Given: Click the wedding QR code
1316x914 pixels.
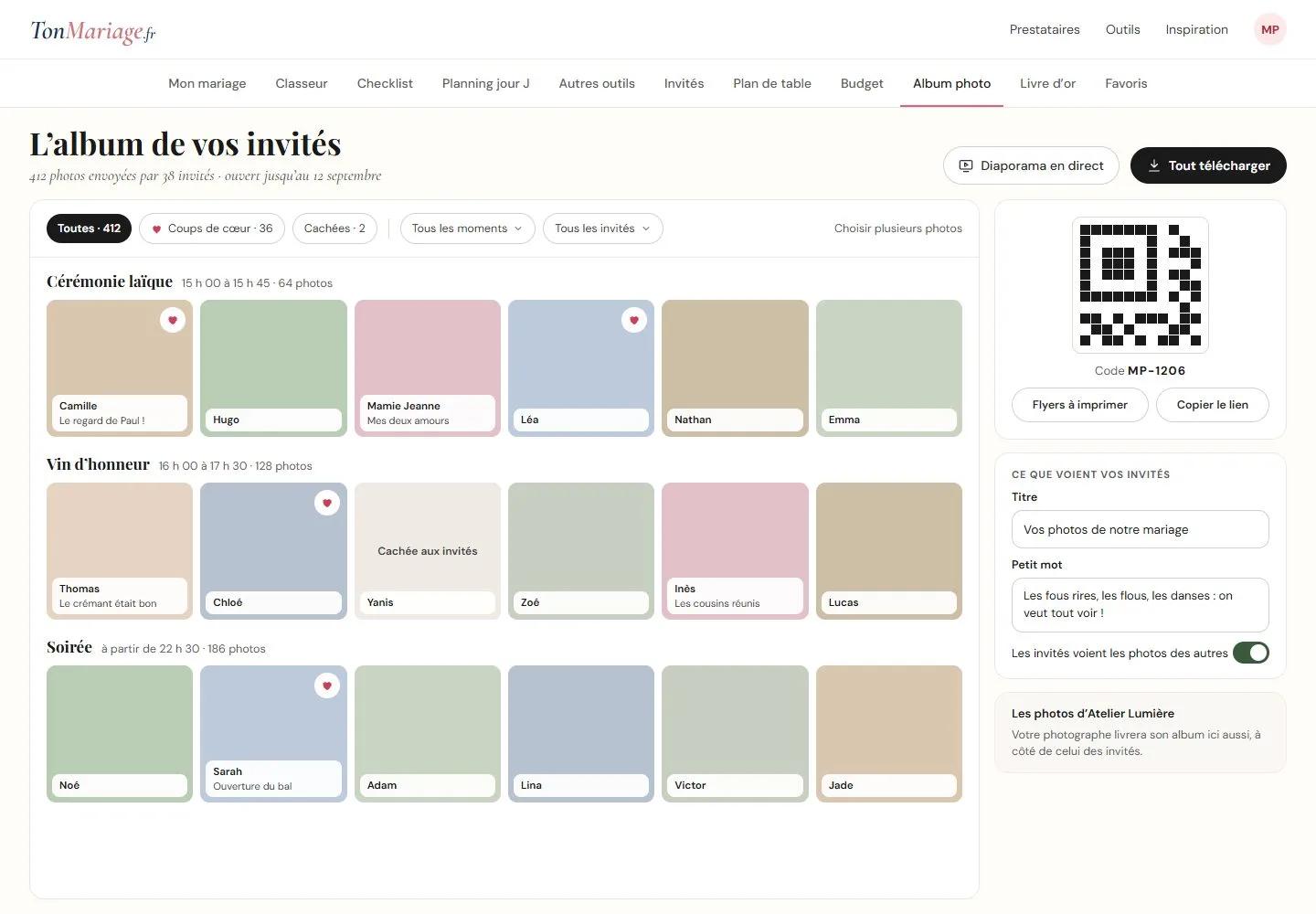Looking at the screenshot, I should point(1141,285).
